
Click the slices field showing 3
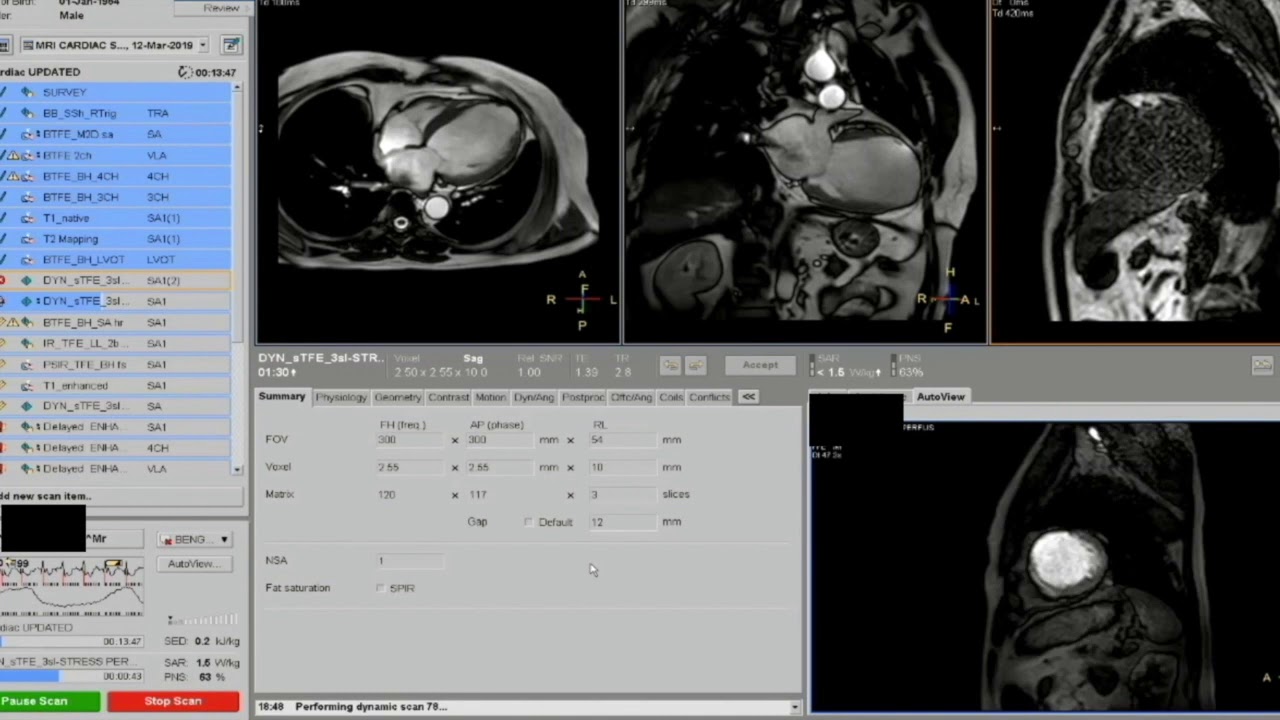tap(623, 494)
